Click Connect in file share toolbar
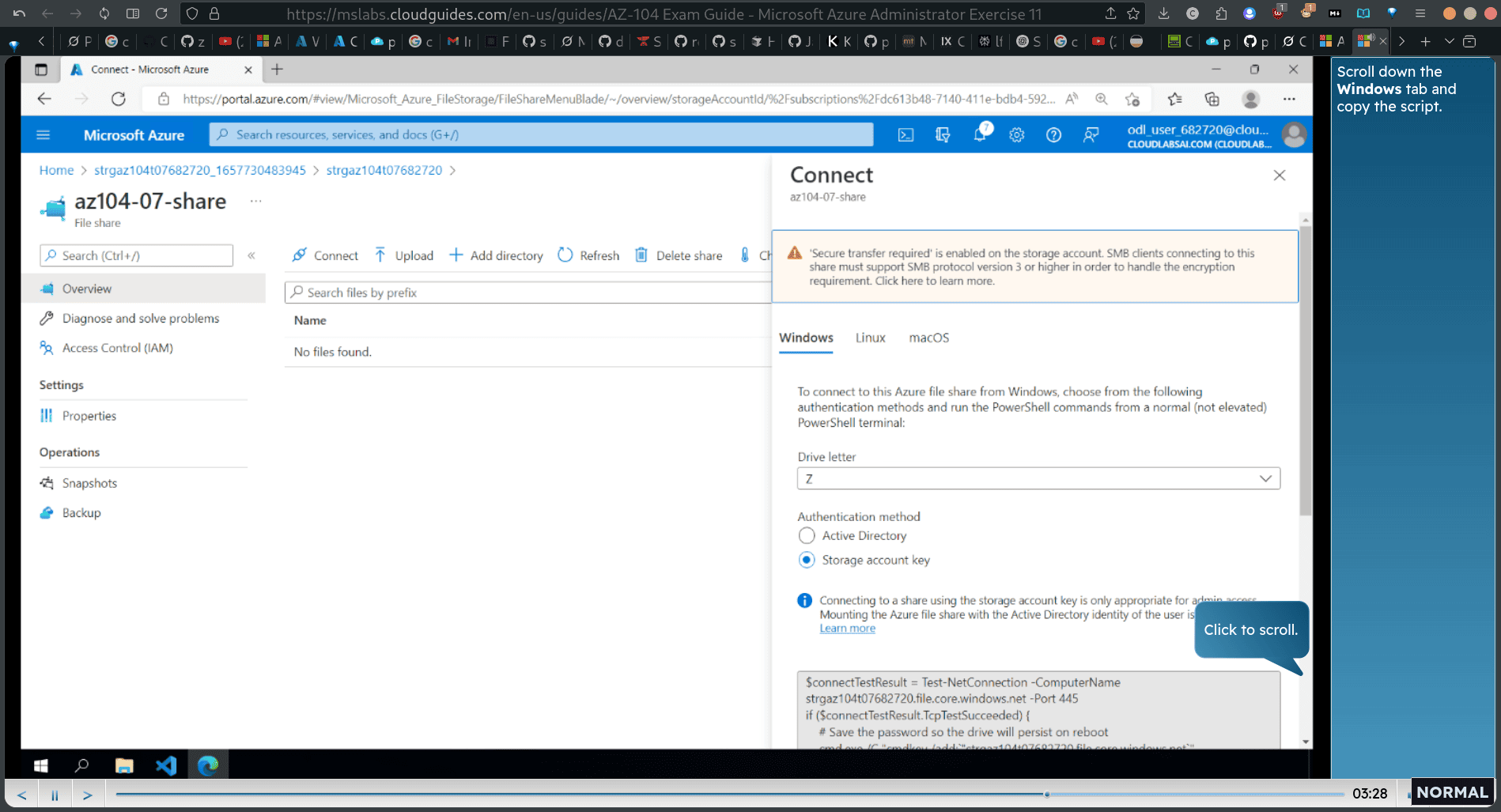This screenshot has width=1501, height=812. (325, 255)
